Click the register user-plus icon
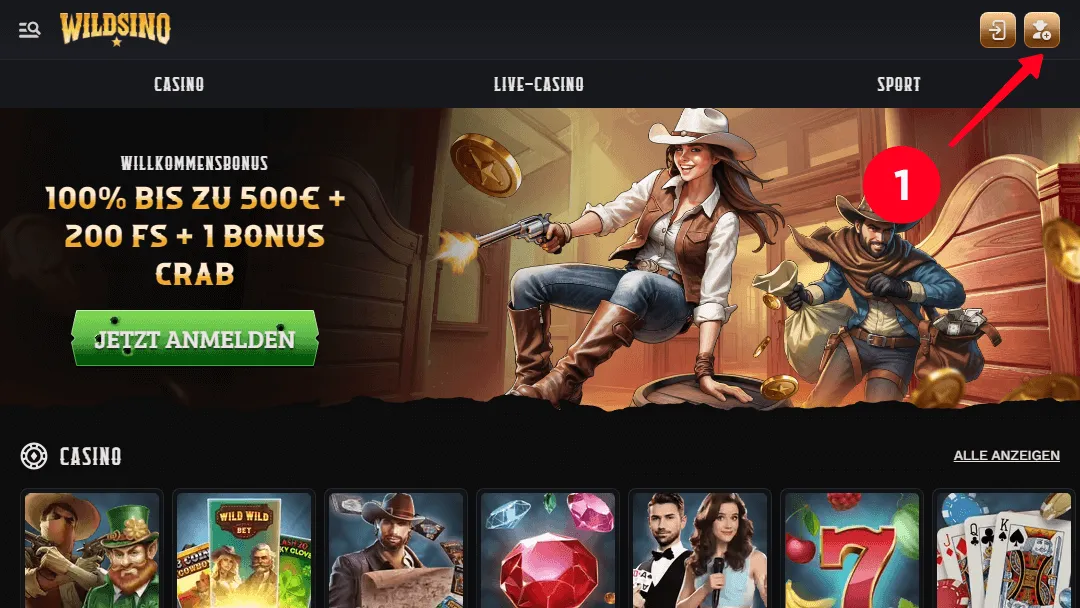The image size is (1080, 608). 1041,30
